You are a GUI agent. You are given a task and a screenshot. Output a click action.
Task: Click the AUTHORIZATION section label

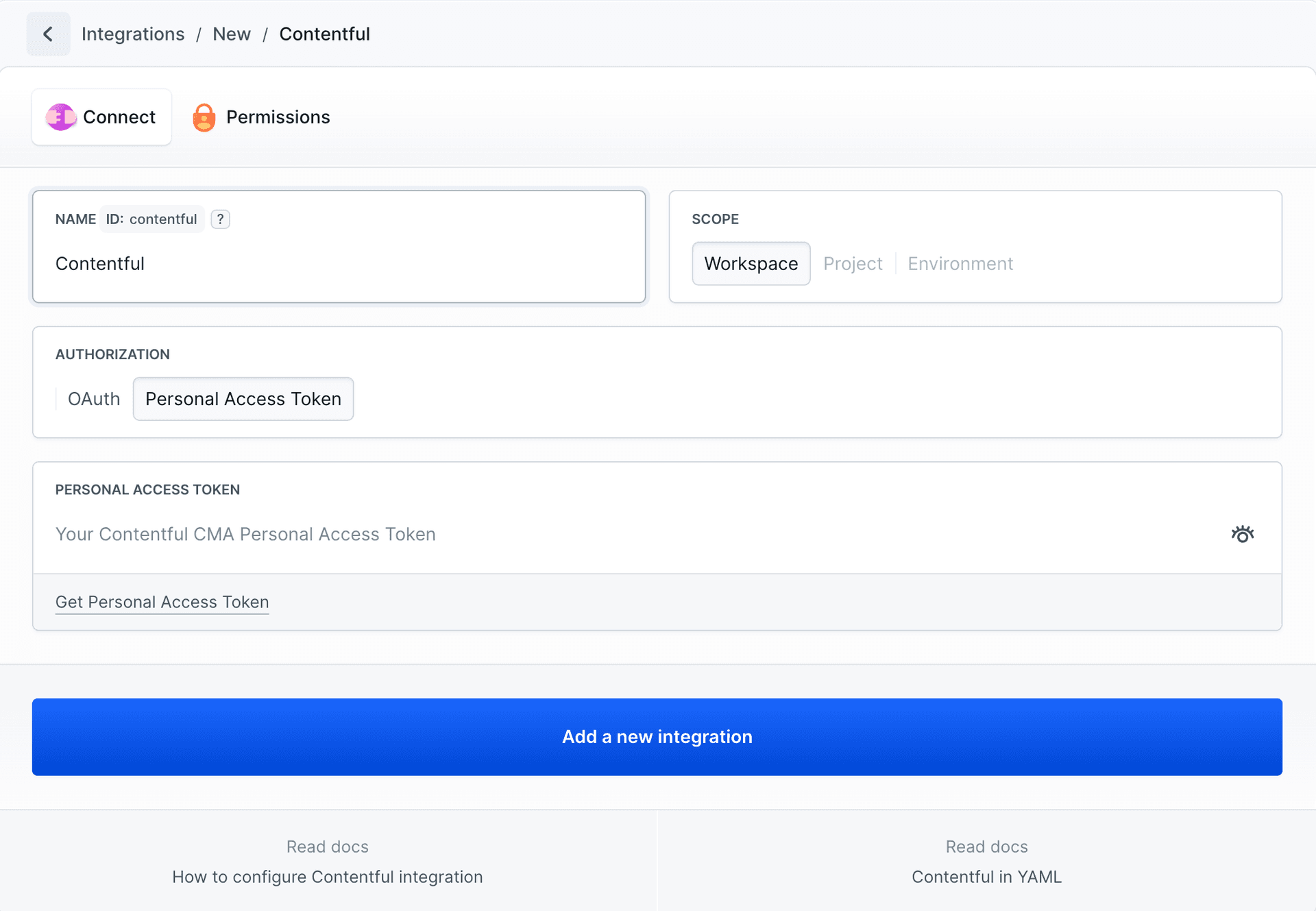coord(112,354)
